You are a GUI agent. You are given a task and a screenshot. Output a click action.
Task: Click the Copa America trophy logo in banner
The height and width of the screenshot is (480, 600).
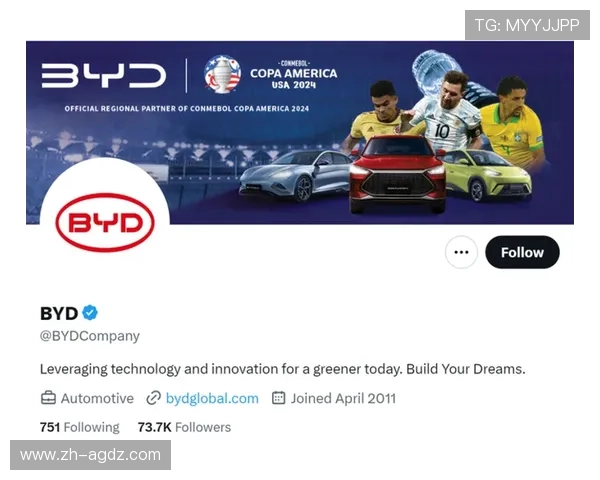tap(222, 74)
